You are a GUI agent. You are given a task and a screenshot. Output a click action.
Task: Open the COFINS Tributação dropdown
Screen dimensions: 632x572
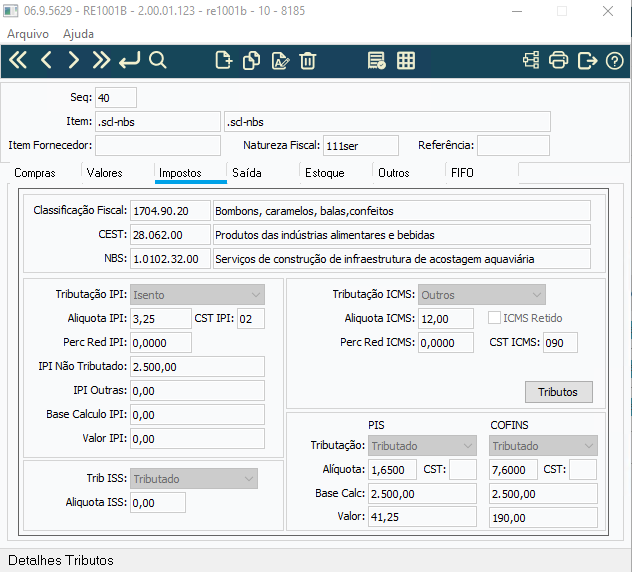(x=543, y=445)
